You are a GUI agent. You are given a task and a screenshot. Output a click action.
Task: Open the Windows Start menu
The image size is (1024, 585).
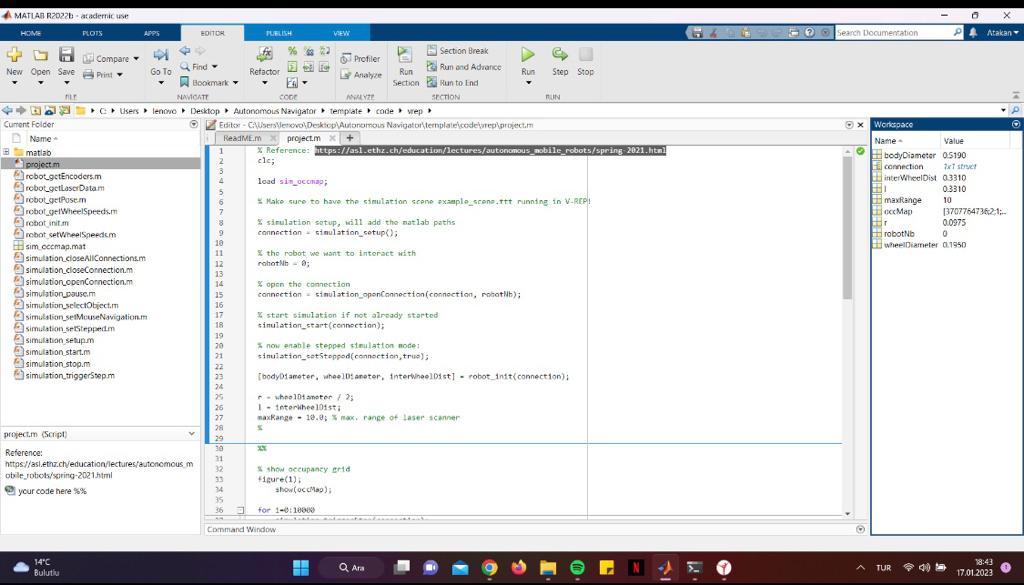(x=301, y=567)
